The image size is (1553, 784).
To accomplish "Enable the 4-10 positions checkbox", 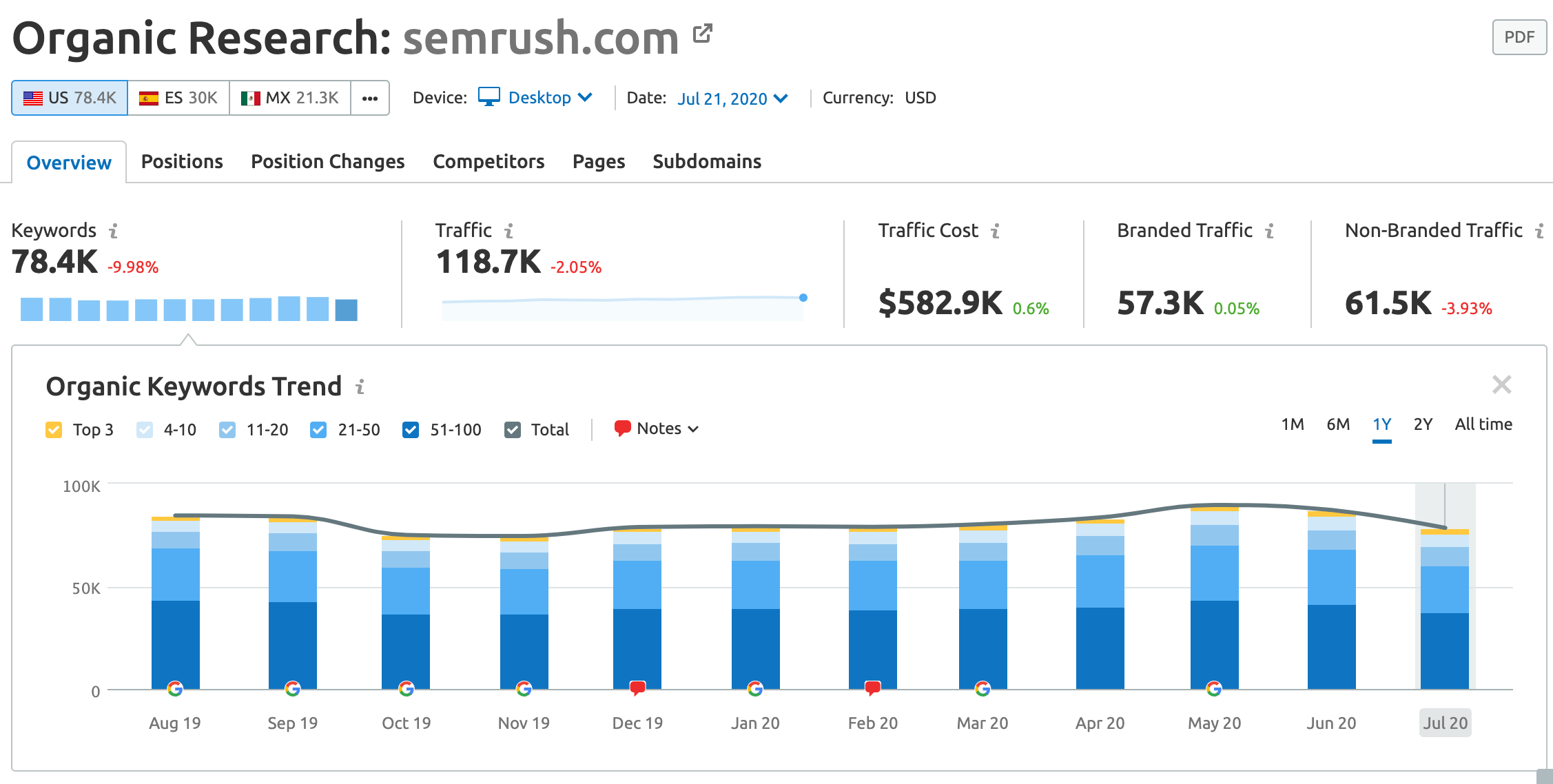I will click(x=144, y=429).
